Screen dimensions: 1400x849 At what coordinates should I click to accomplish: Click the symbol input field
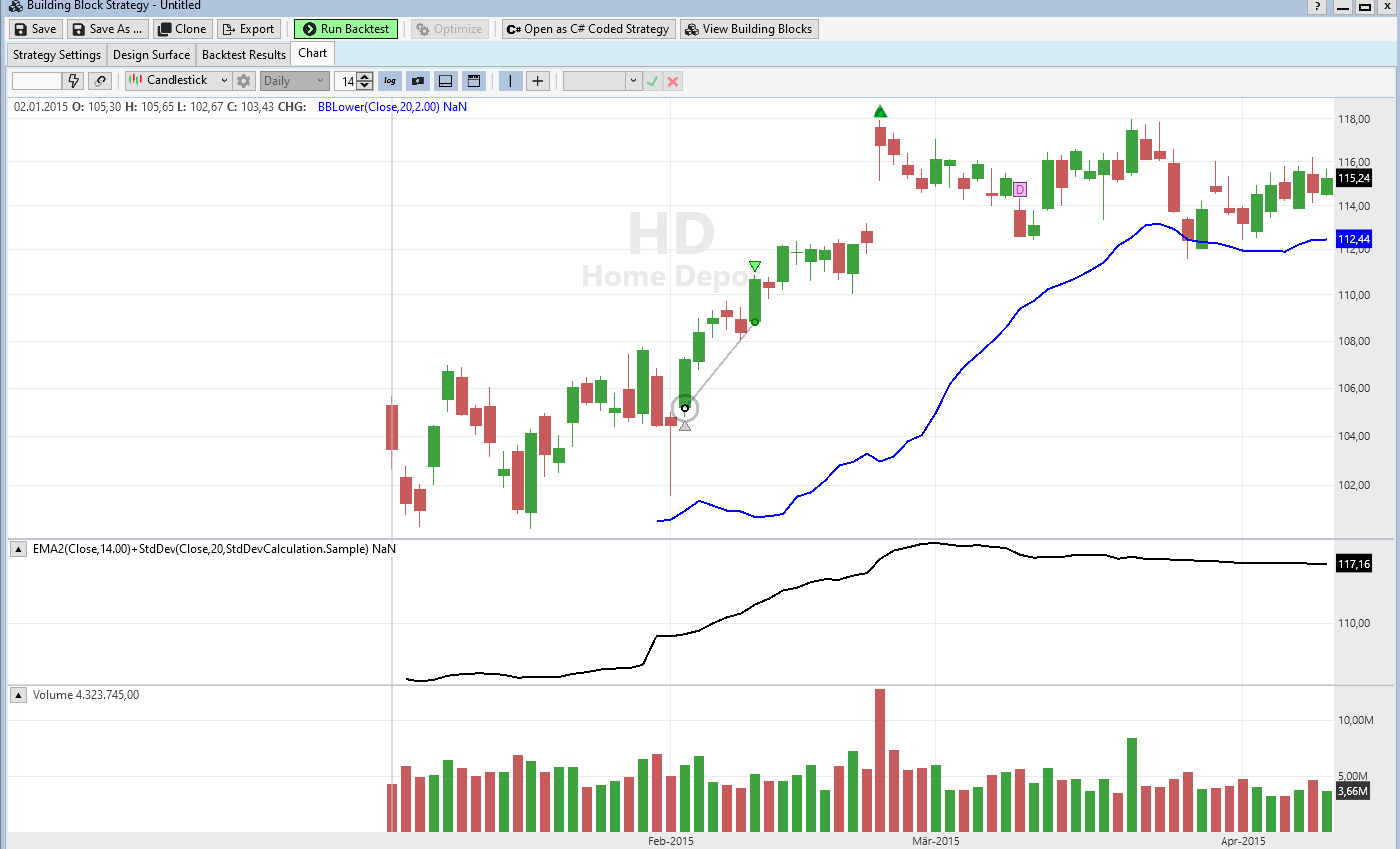37,81
